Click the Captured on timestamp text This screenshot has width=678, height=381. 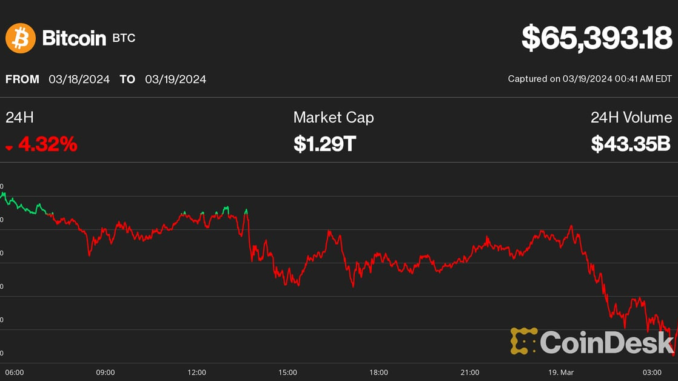pyautogui.click(x=590, y=79)
